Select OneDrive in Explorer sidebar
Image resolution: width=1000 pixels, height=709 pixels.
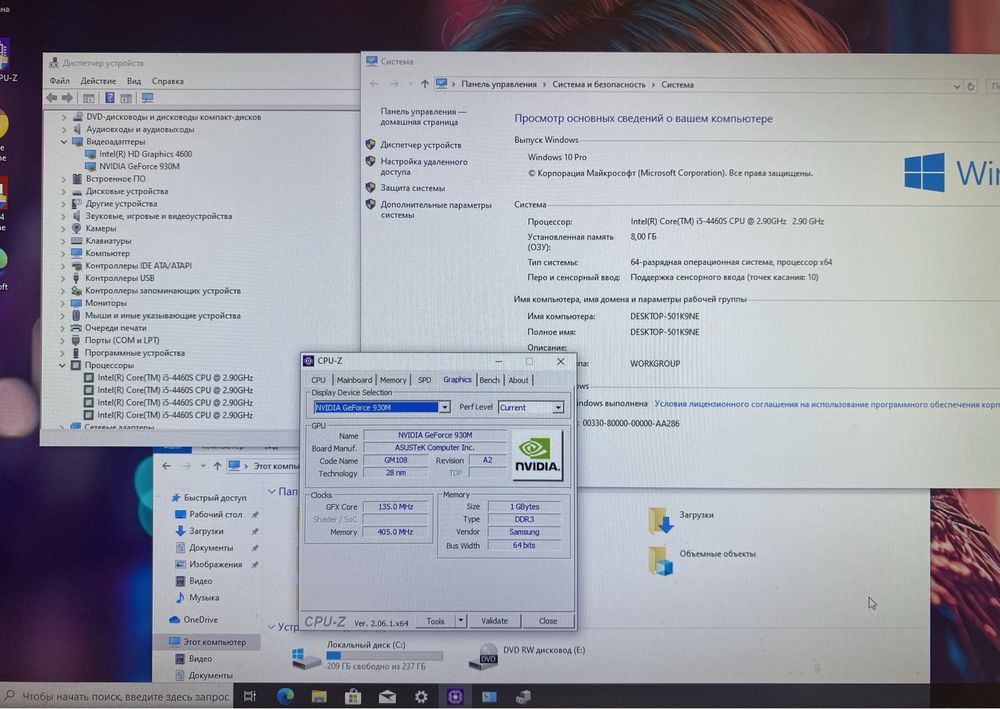click(200, 620)
